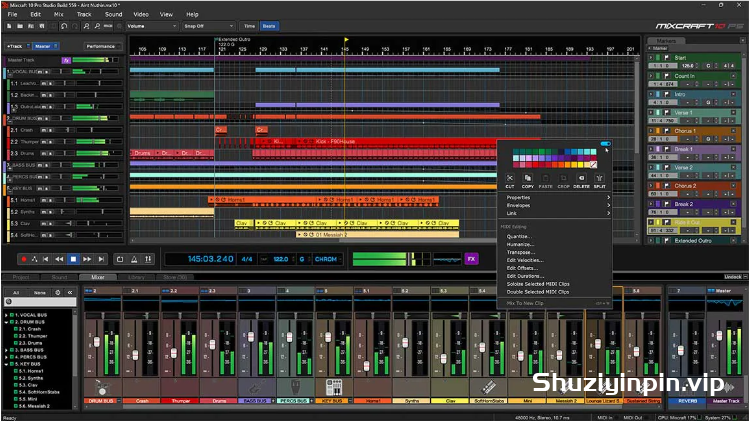Toggle 2.1 Crash checkbox in mixer track list
The width and height of the screenshot is (750, 421).
[x=16, y=329]
